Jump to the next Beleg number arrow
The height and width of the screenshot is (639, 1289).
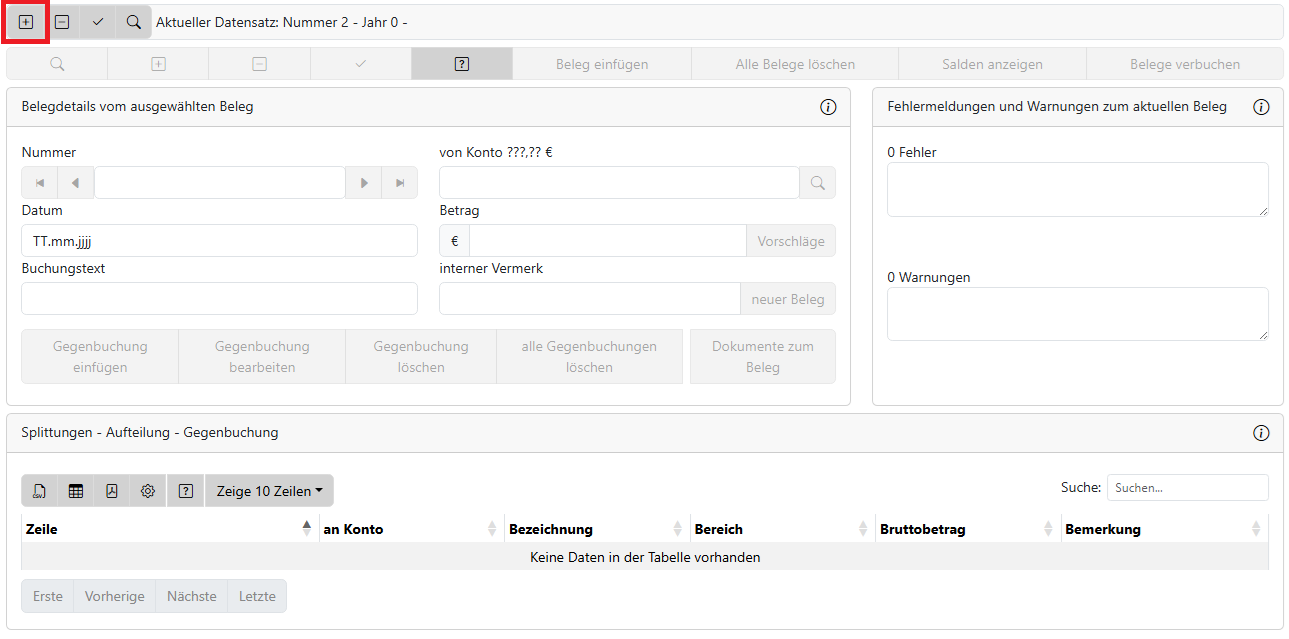click(x=364, y=183)
